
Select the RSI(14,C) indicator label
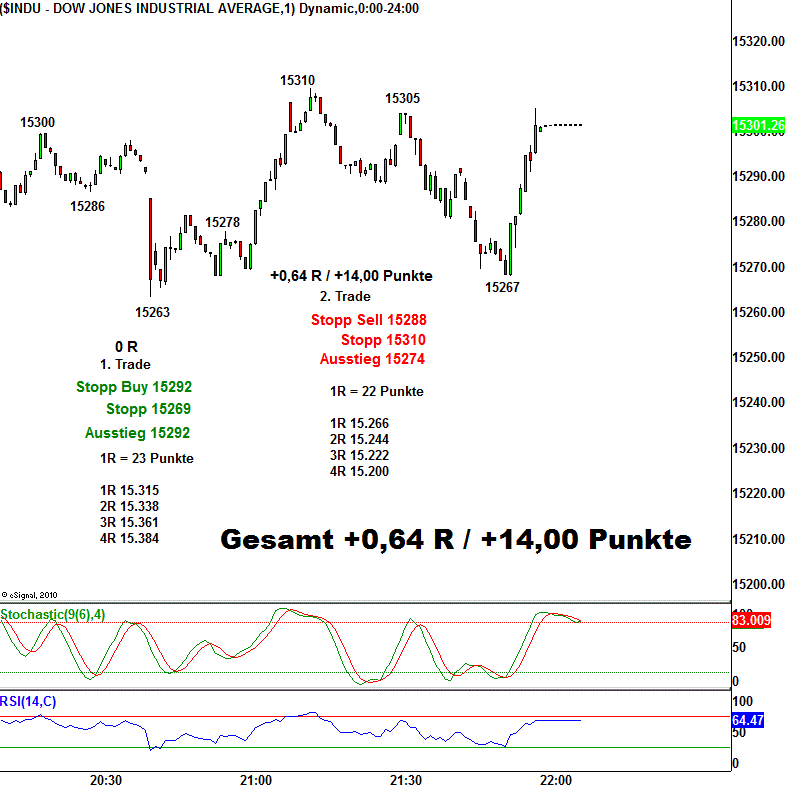click(x=29, y=702)
